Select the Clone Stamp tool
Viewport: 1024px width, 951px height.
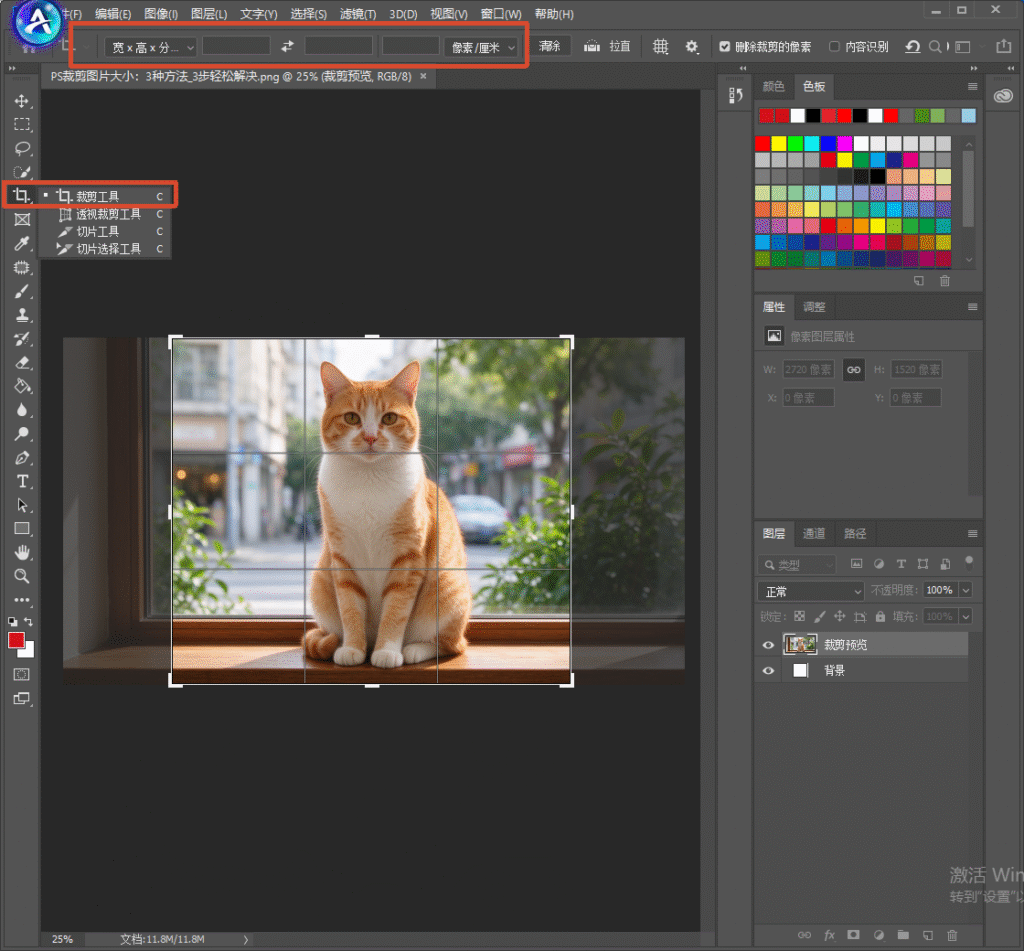tap(22, 315)
